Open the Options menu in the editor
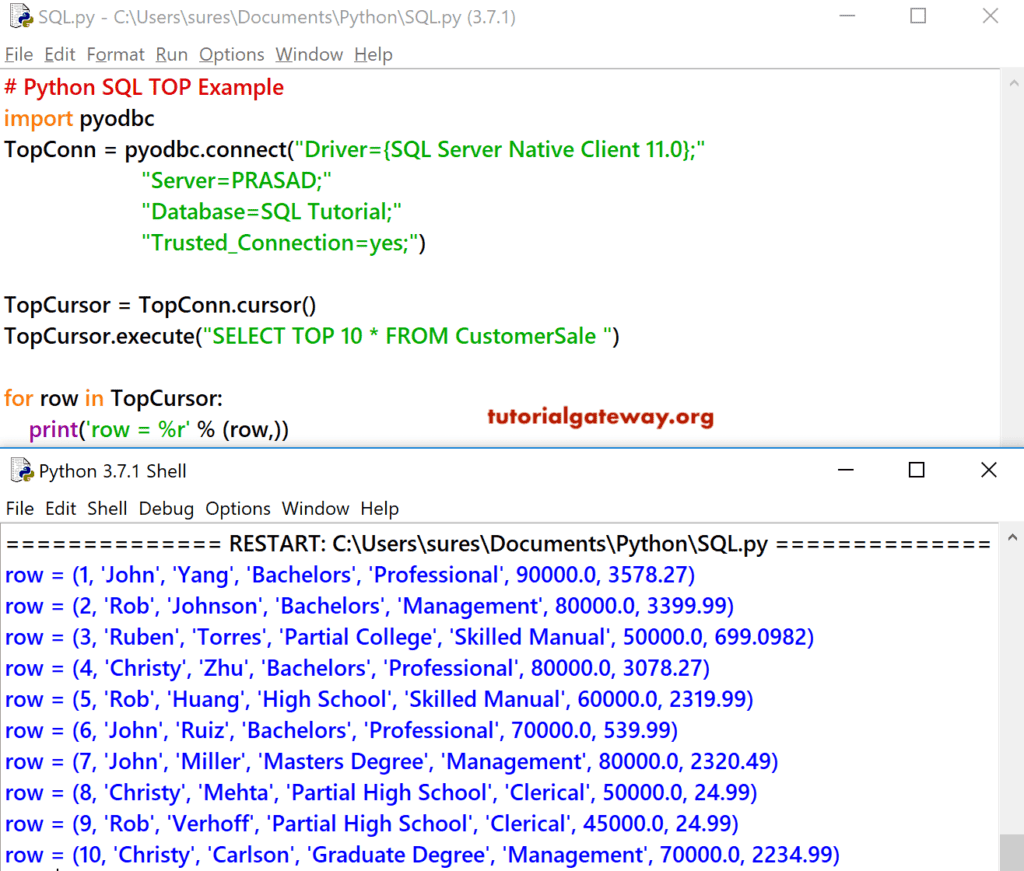The height and width of the screenshot is (871, 1024). 231,54
